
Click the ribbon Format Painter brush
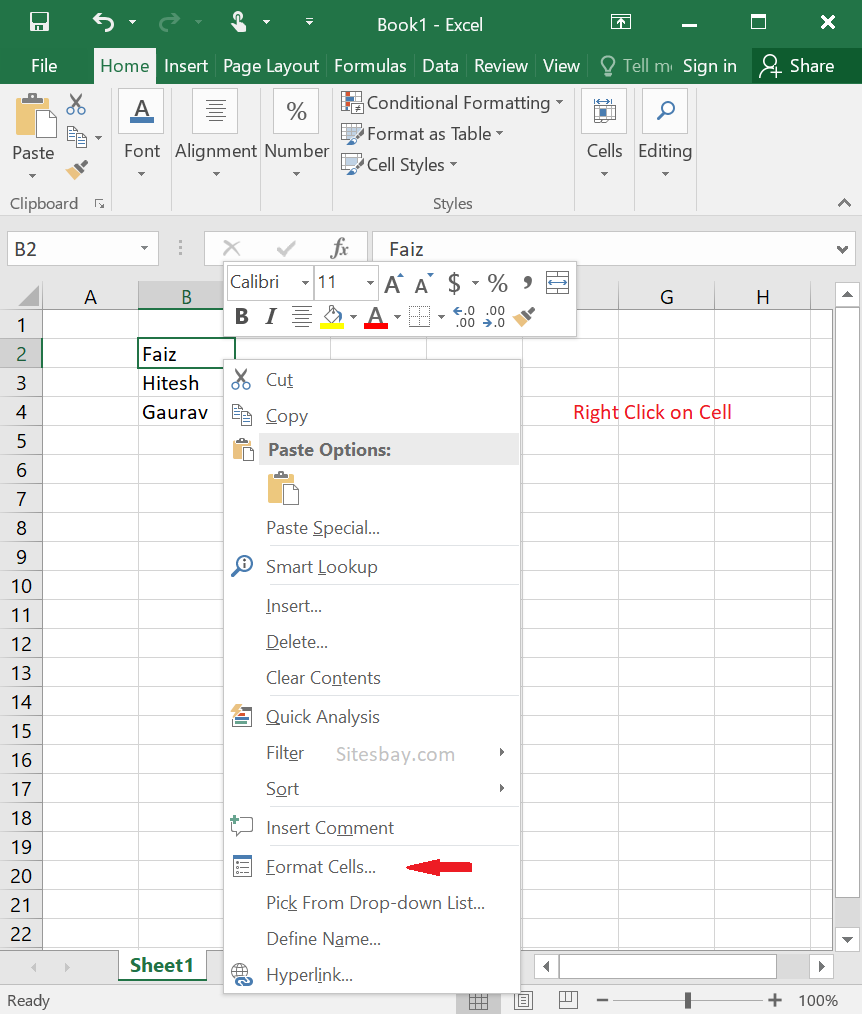pos(77,170)
